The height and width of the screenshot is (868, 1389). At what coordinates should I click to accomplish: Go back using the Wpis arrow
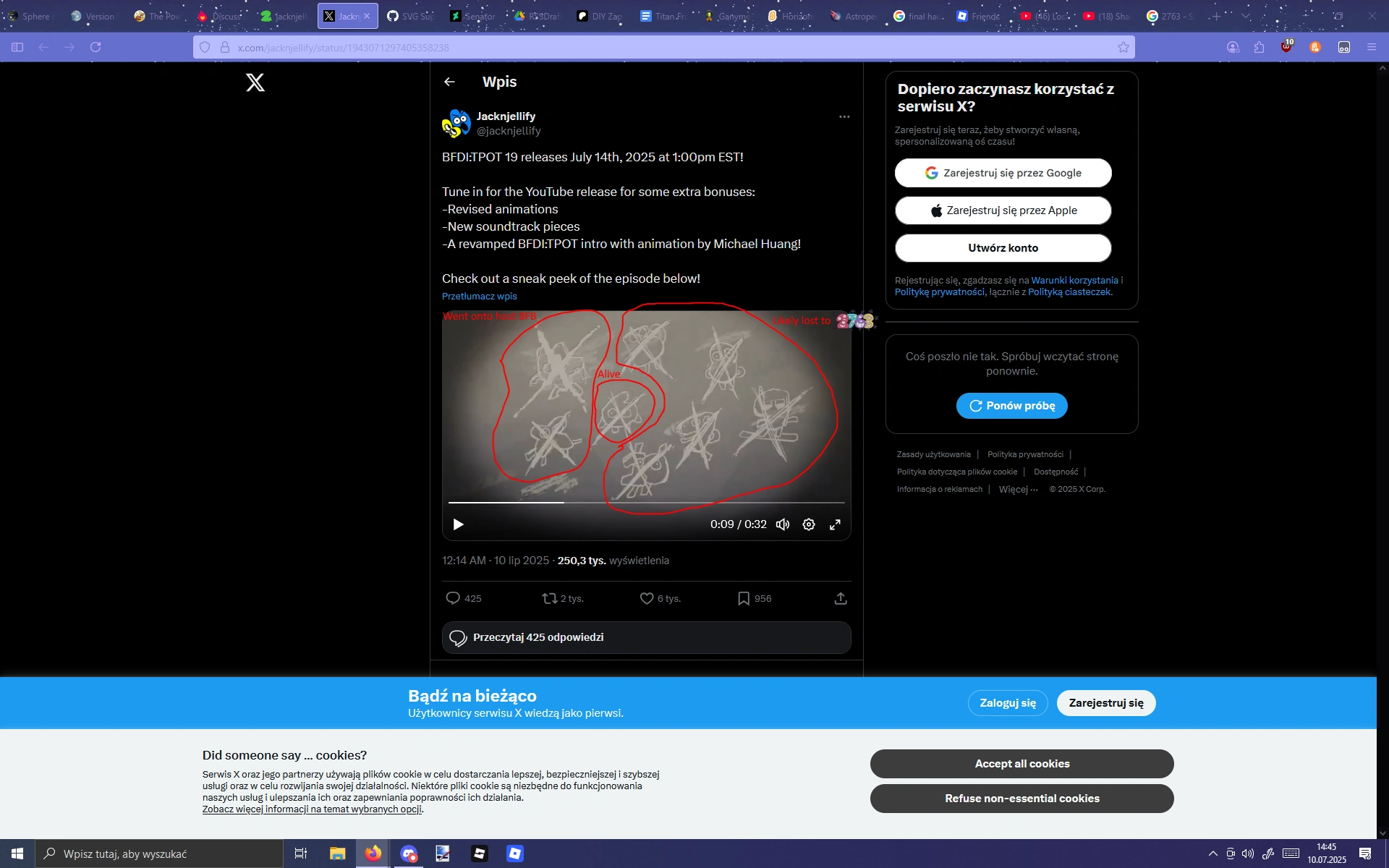click(449, 82)
